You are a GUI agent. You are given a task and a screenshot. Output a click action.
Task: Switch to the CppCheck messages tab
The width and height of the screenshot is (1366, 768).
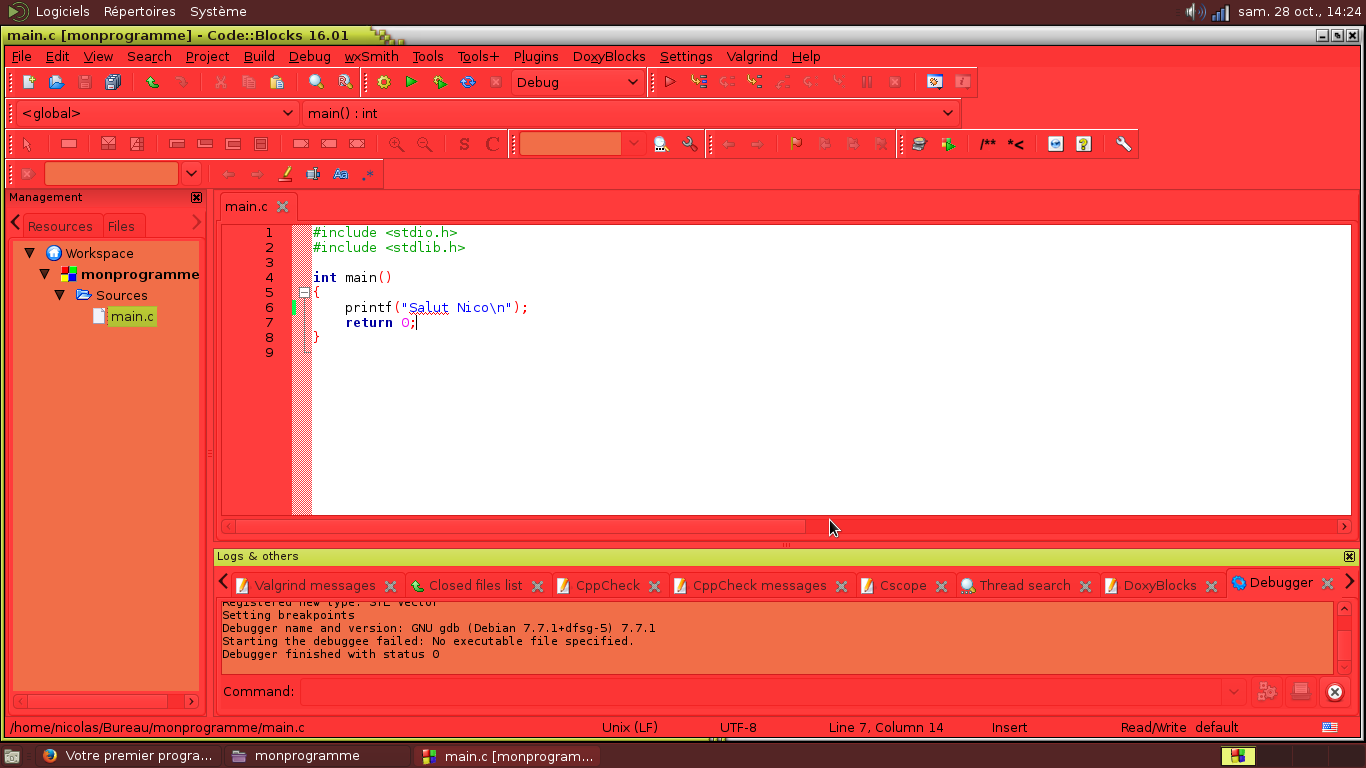[x=759, y=586]
